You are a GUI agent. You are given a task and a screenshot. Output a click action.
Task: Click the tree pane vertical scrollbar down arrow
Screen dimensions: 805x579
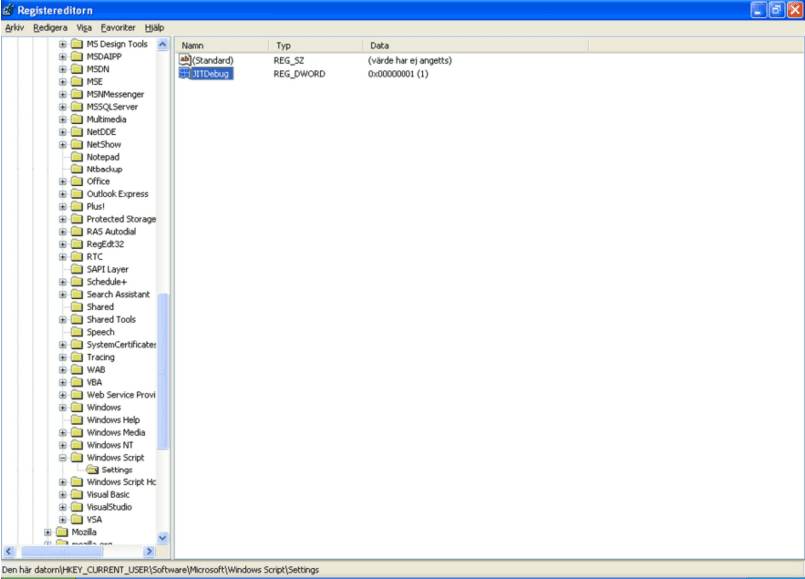pyautogui.click(x=163, y=537)
